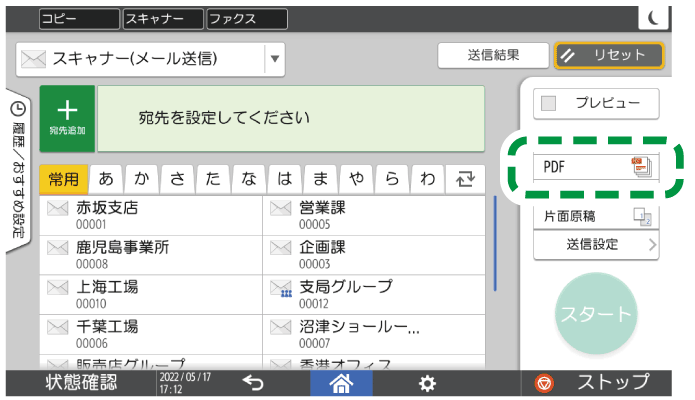
Task: Tap the double-slash icon on リセット
Action: click(x=568, y=55)
